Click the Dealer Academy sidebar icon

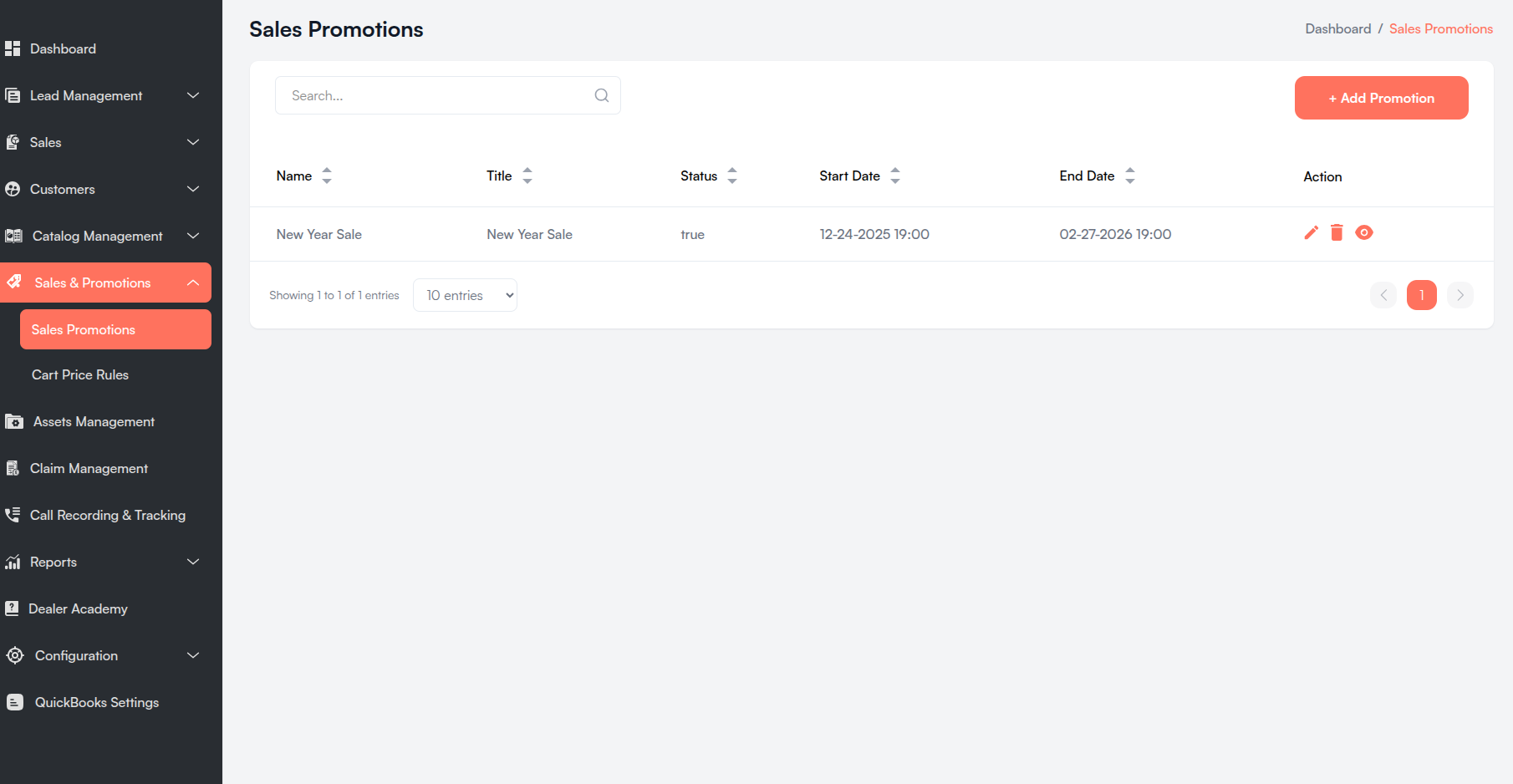pyautogui.click(x=12, y=608)
